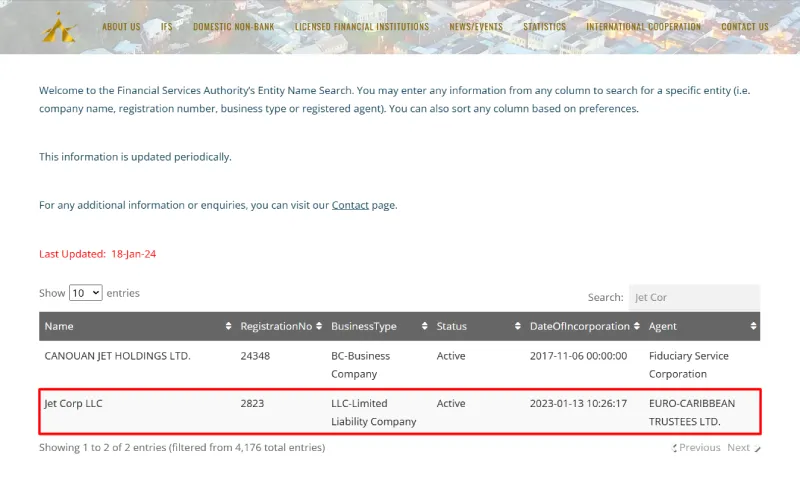The image size is (800, 480).
Task: Click the Showing 1 to 2 entries summary
Action: [x=182, y=447]
